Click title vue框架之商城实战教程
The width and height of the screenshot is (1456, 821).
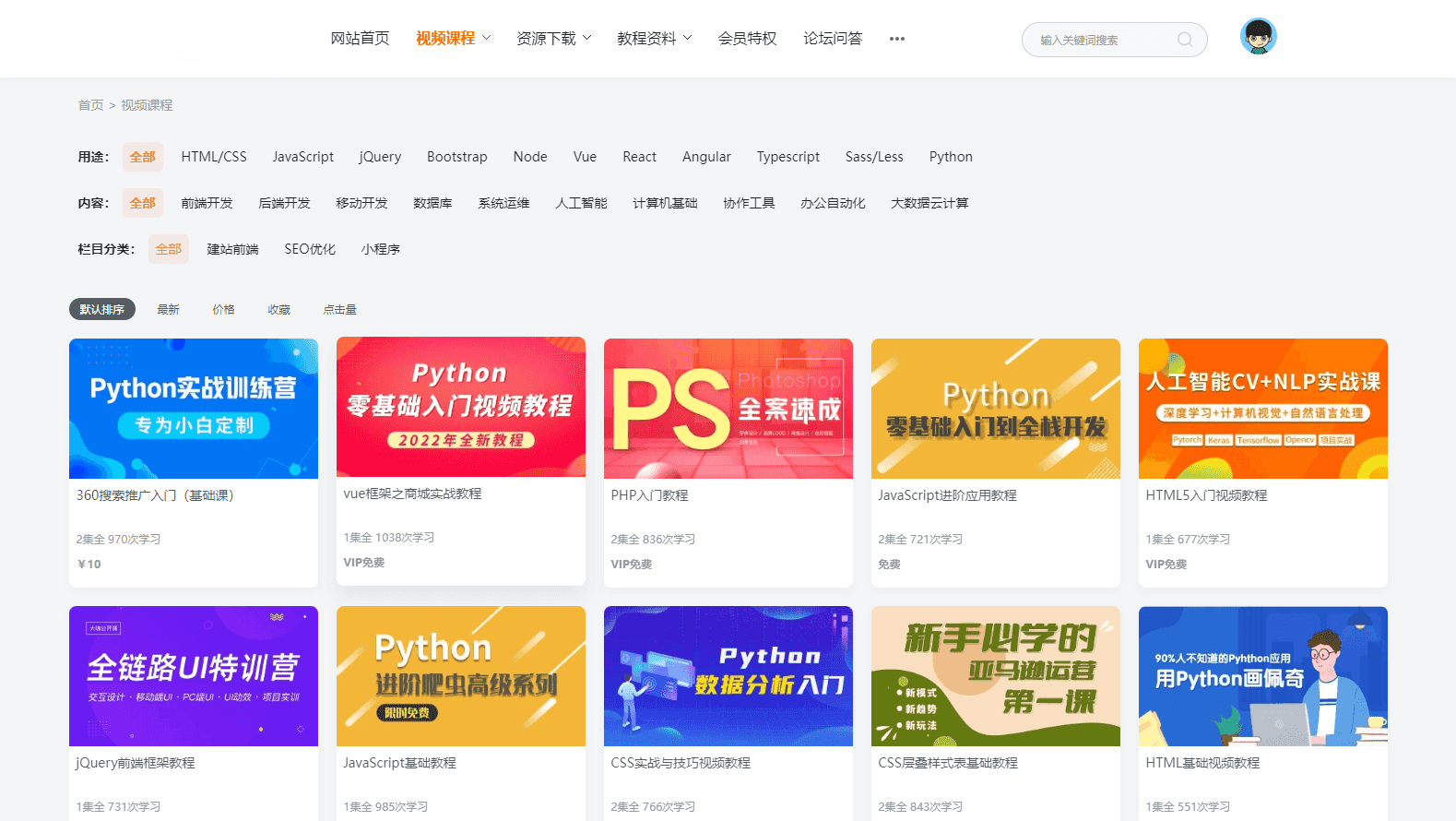click(x=412, y=494)
